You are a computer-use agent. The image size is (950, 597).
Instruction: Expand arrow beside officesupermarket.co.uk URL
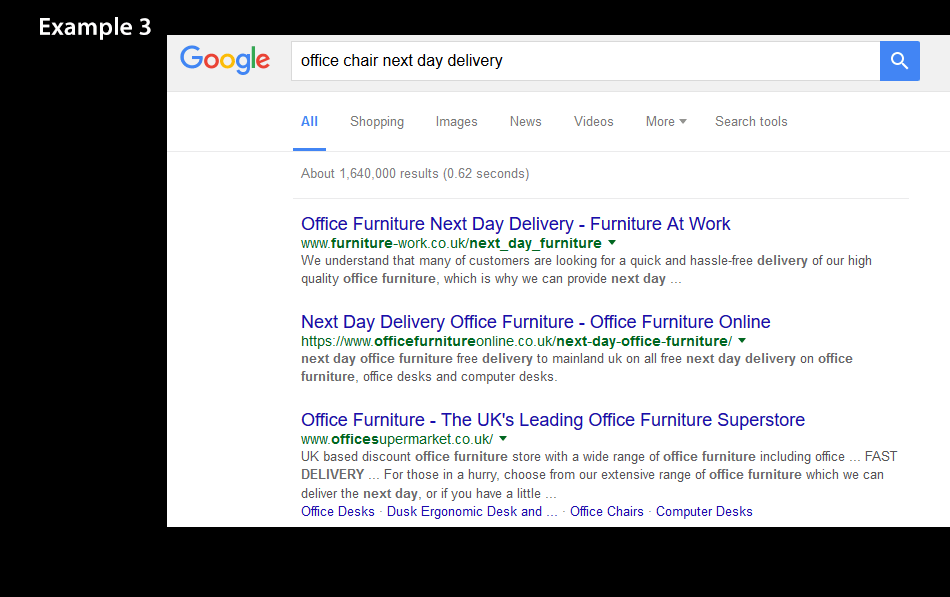503,439
